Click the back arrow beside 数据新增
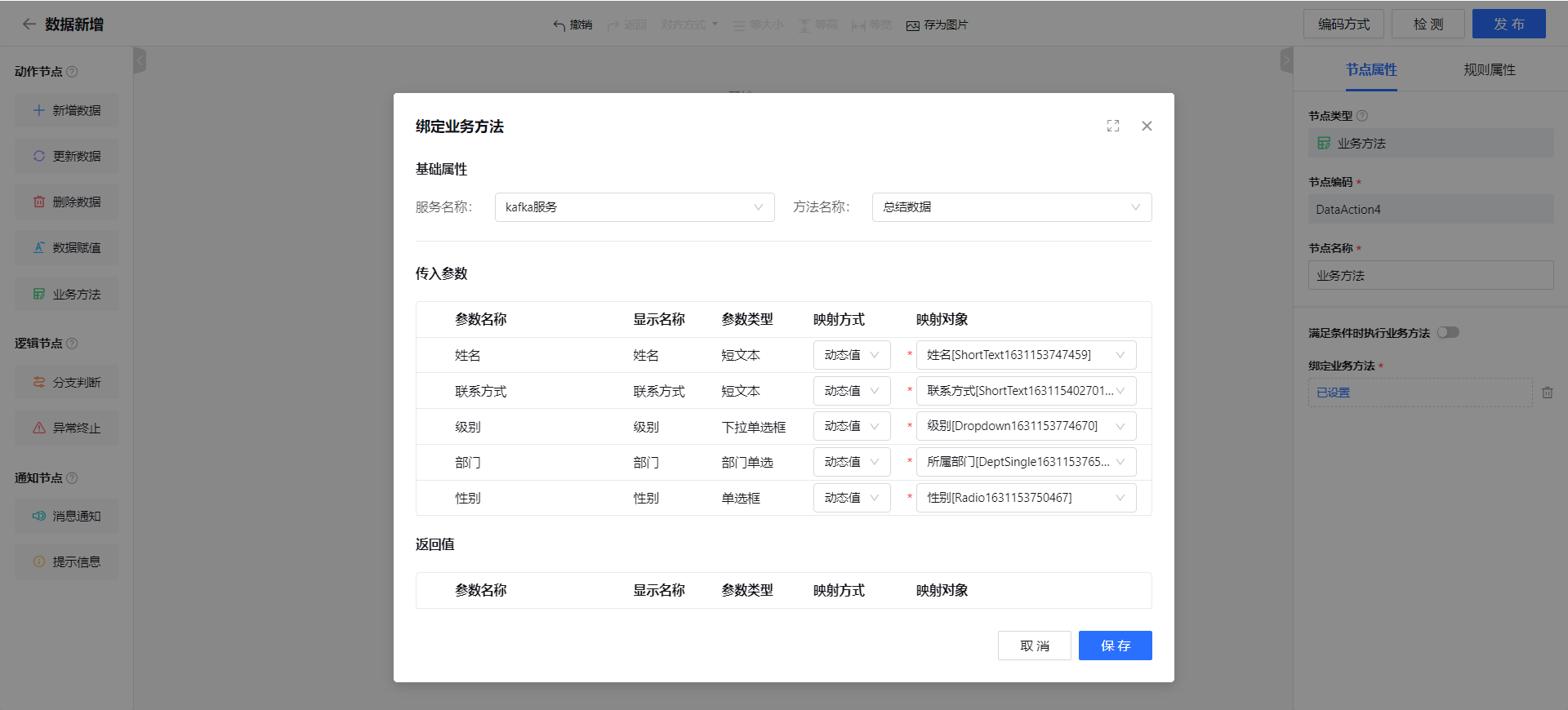The width and height of the screenshot is (1568, 710). [29, 24]
